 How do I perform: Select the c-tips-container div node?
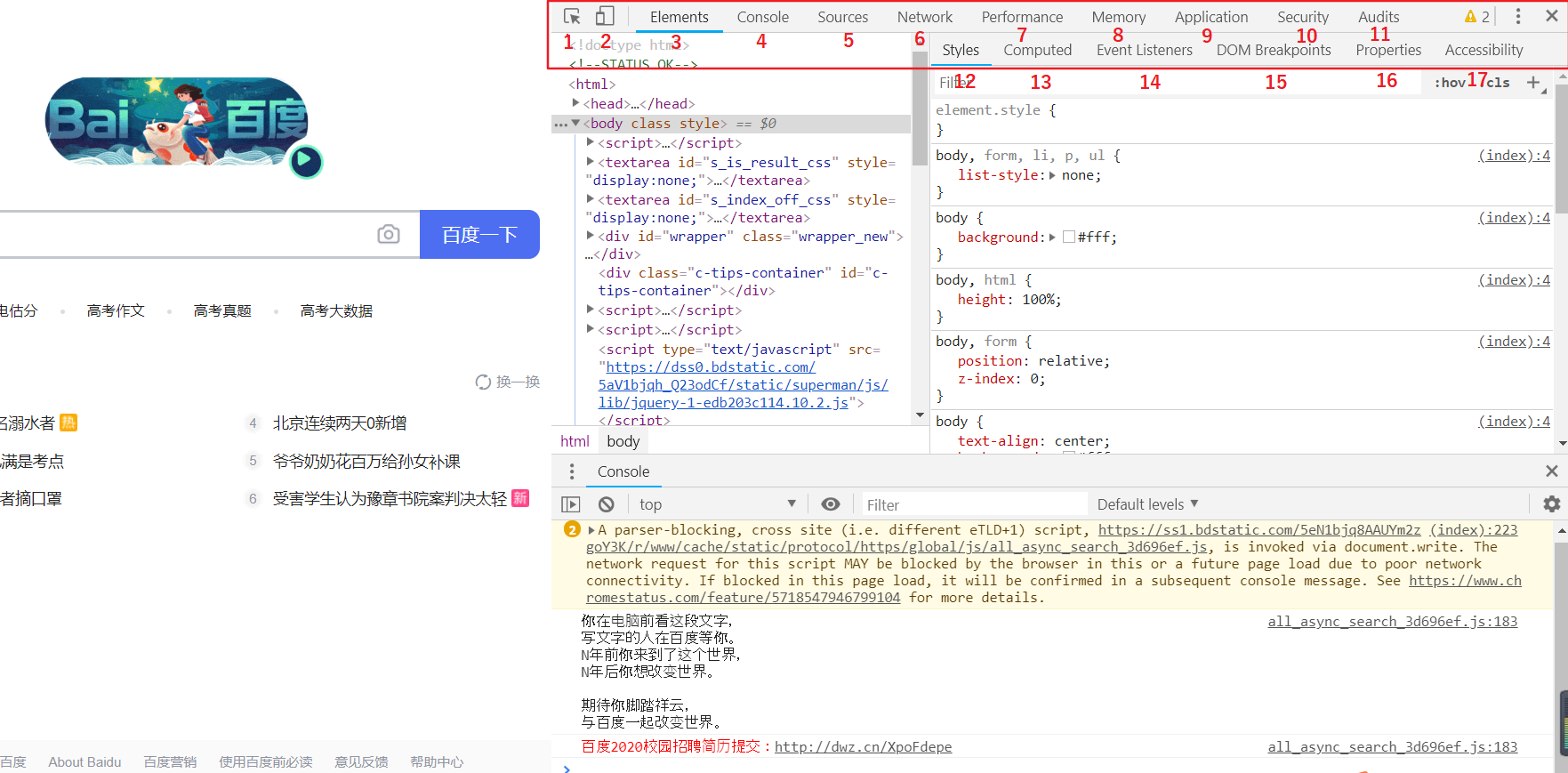tap(743, 282)
